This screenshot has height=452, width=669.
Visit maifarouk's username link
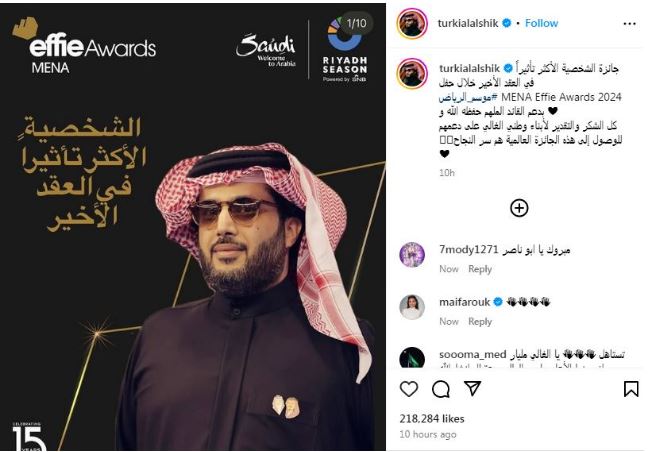coord(465,302)
